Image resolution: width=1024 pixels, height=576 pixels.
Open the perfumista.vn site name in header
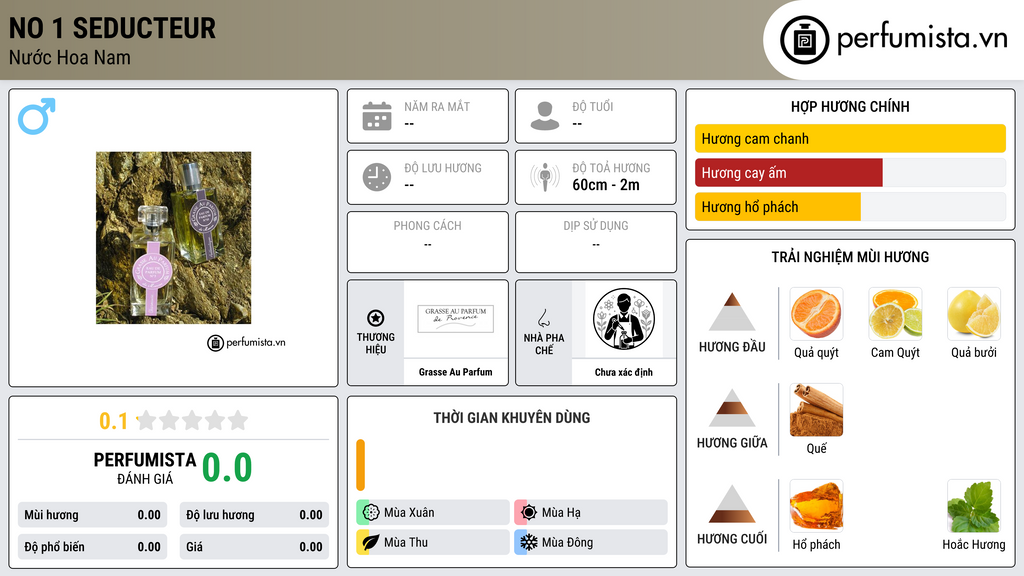pos(922,39)
